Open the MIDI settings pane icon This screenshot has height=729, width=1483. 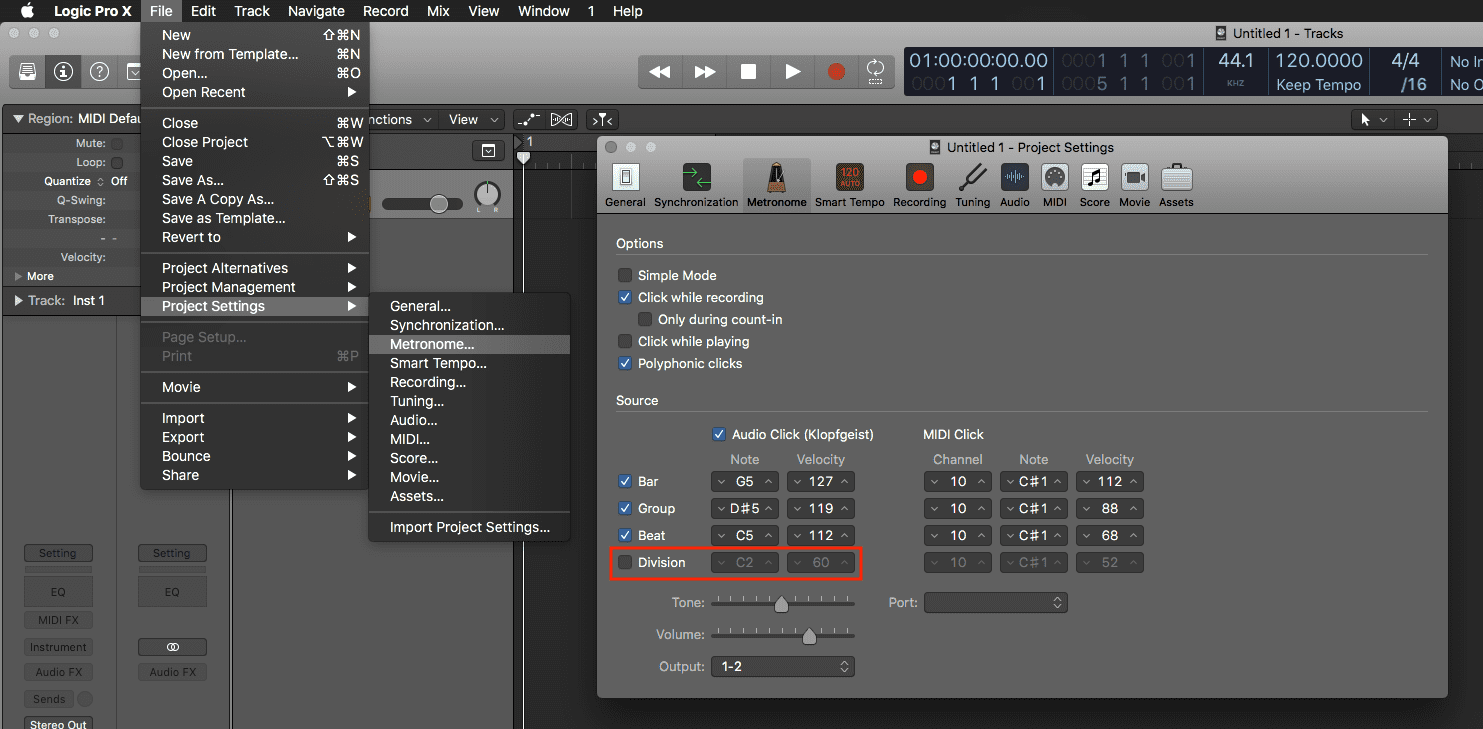(x=1055, y=185)
